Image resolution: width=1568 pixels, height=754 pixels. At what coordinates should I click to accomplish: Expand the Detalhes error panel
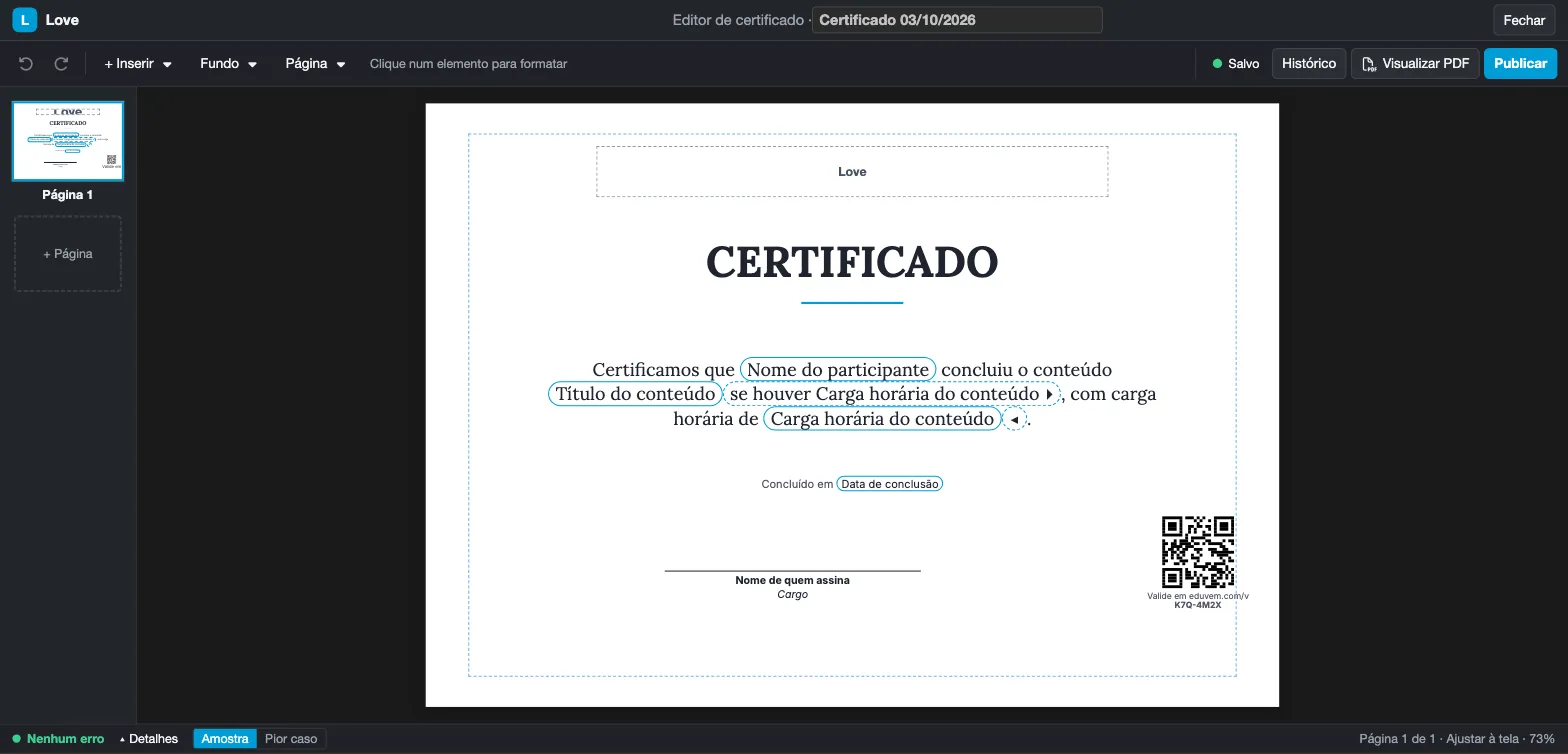point(149,739)
